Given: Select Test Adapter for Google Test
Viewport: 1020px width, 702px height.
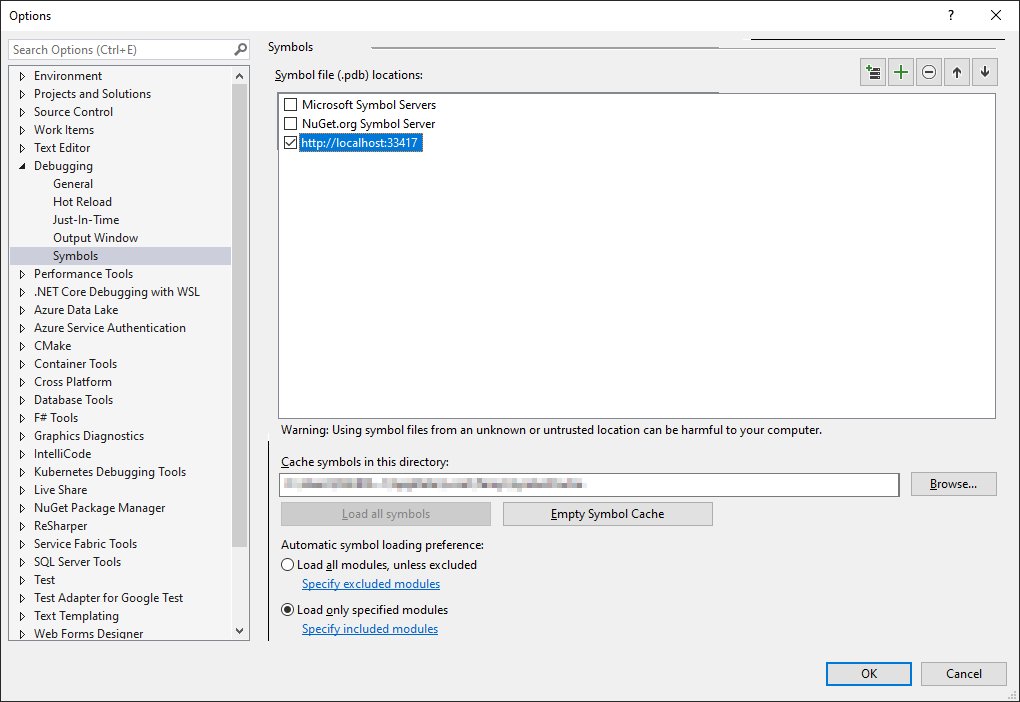Looking at the screenshot, I should click(109, 598).
